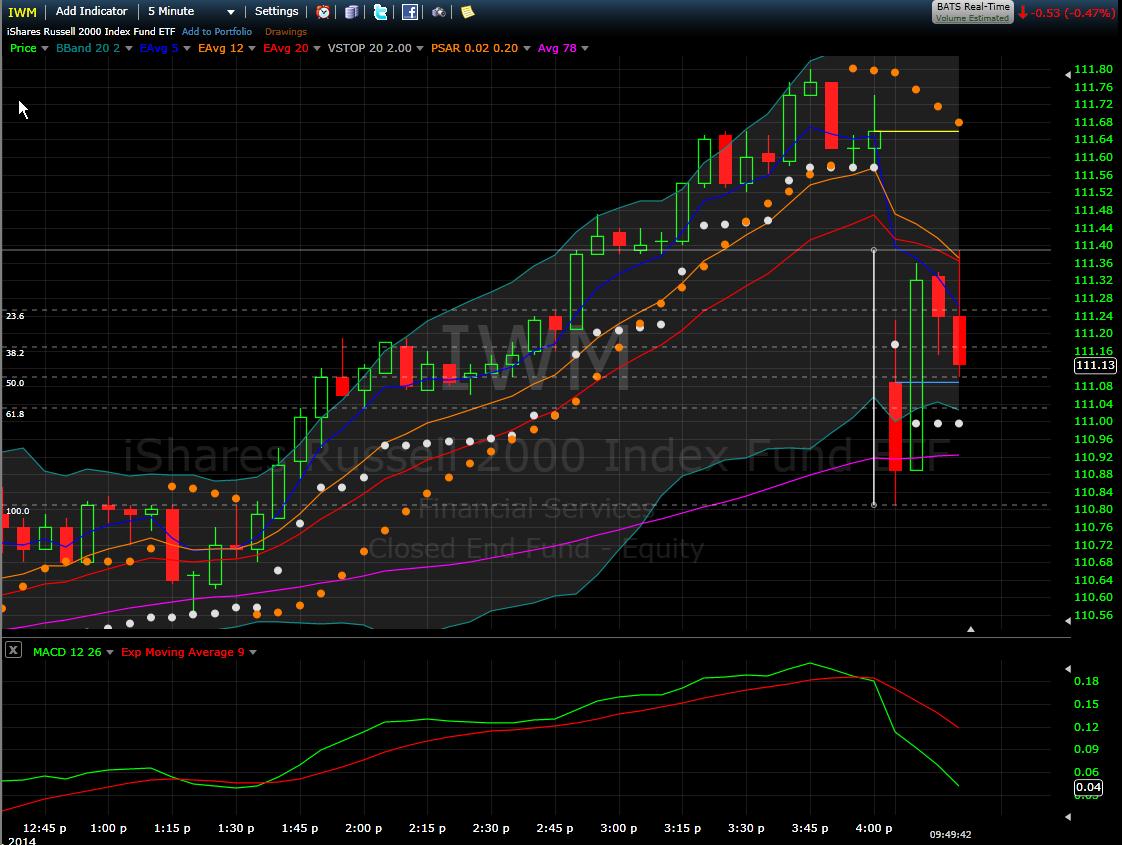Image resolution: width=1122 pixels, height=845 pixels.
Task: Open the chart Settings menu
Action: (276, 11)
